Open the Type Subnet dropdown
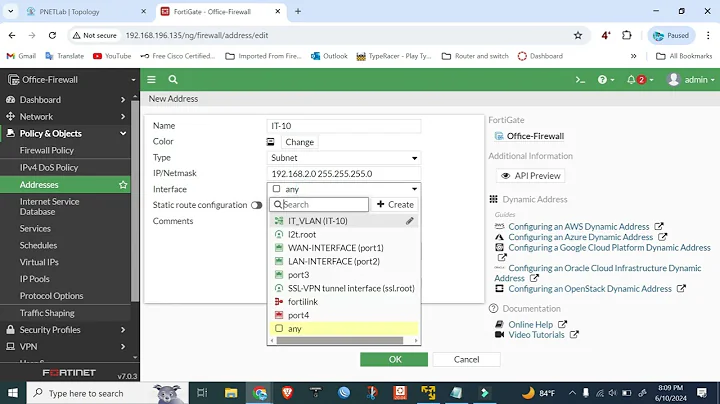This screenshot has width=720, height=404. pos(343,158)
